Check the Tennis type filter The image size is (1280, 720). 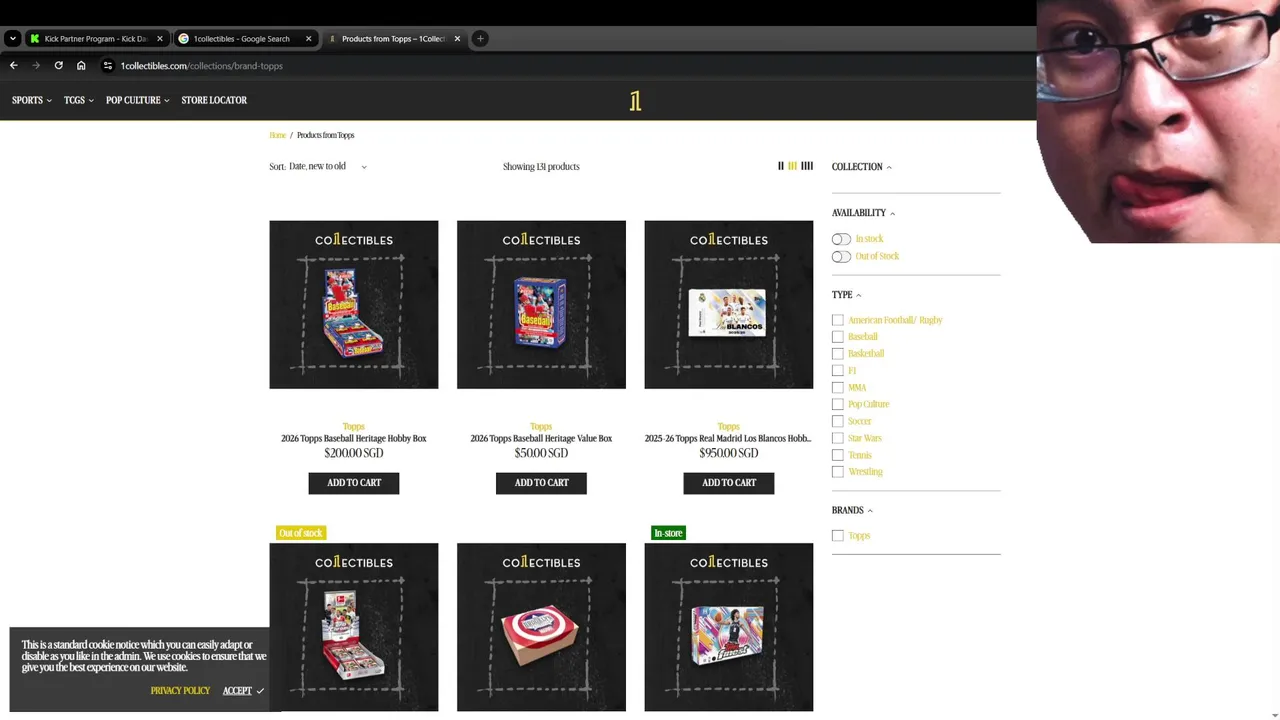[x=838, y=455]
